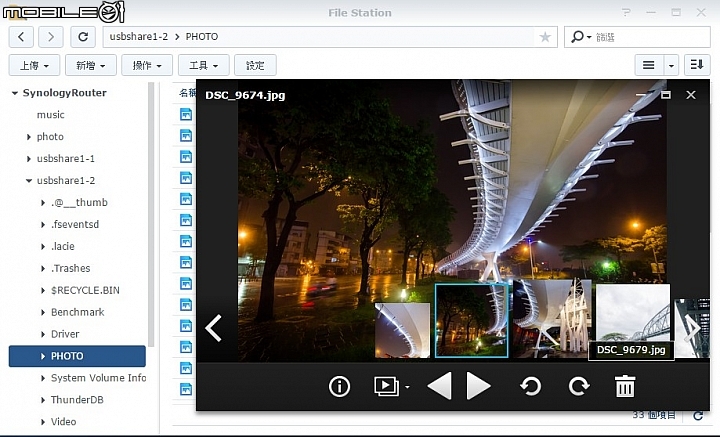Open the Action dropdown button
The width and height of the screenshot is (720, 437).
pyautogui.click(x=147, y=65)
